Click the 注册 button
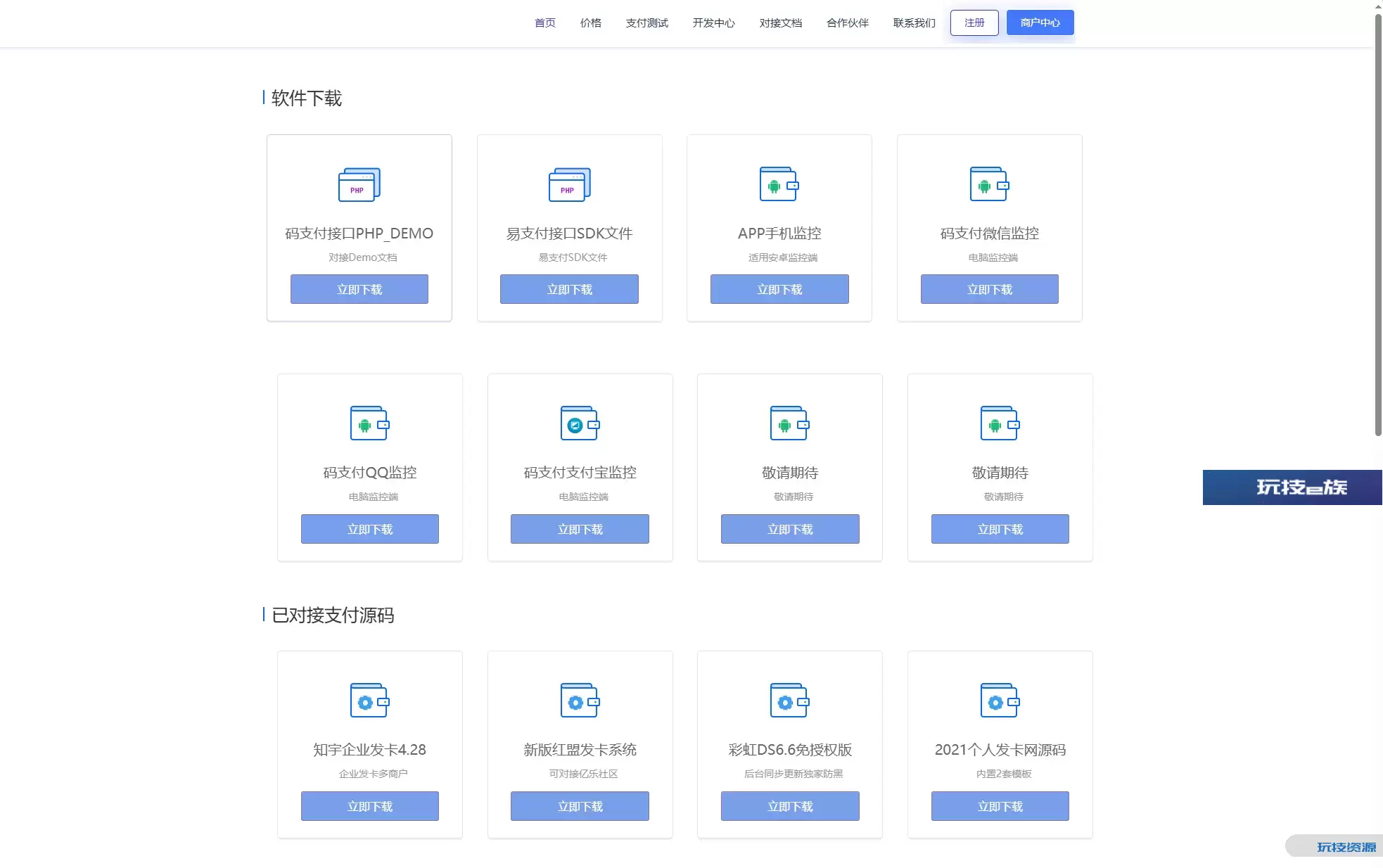The image size is (1383, 868). click(974, 23)
